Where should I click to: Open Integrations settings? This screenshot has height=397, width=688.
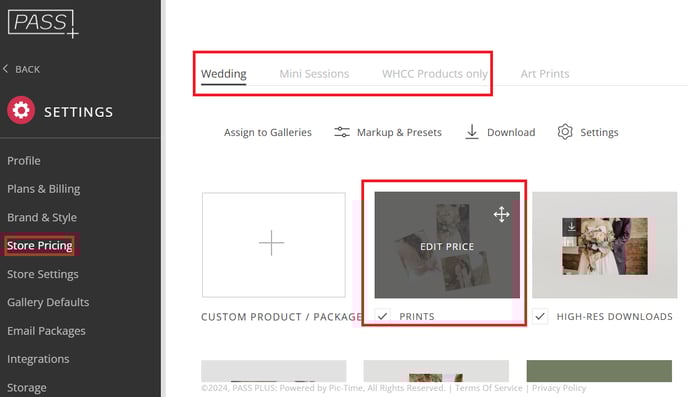tap(38, 359)
